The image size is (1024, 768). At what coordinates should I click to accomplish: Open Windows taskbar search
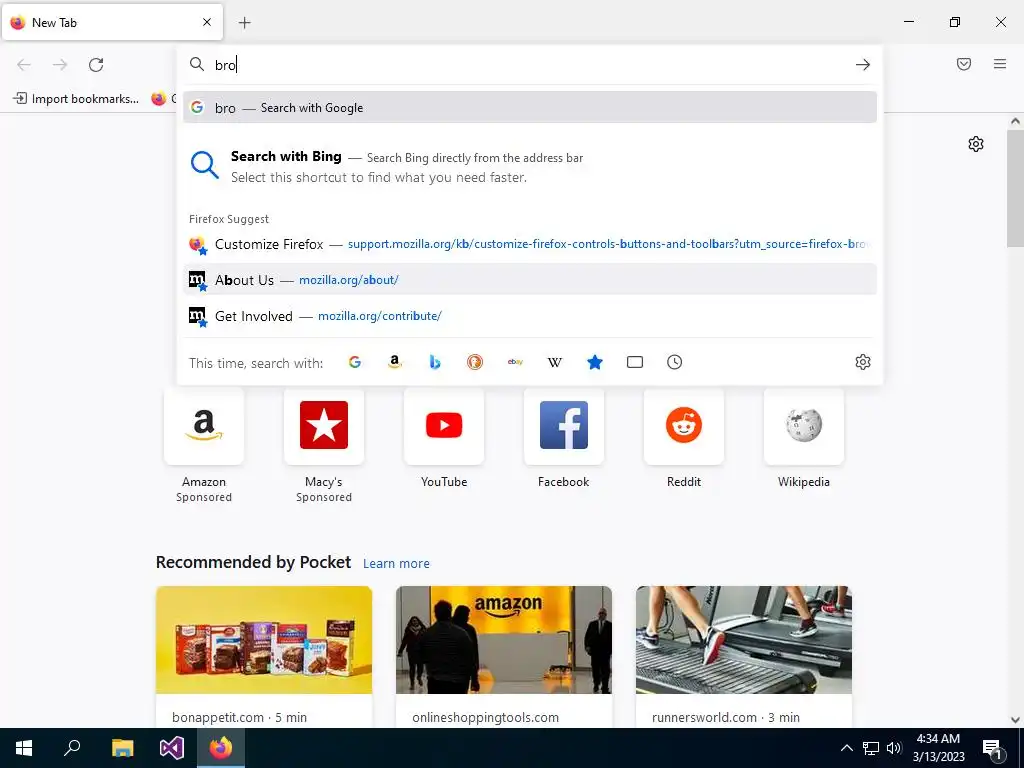click(x=72, y=748)
